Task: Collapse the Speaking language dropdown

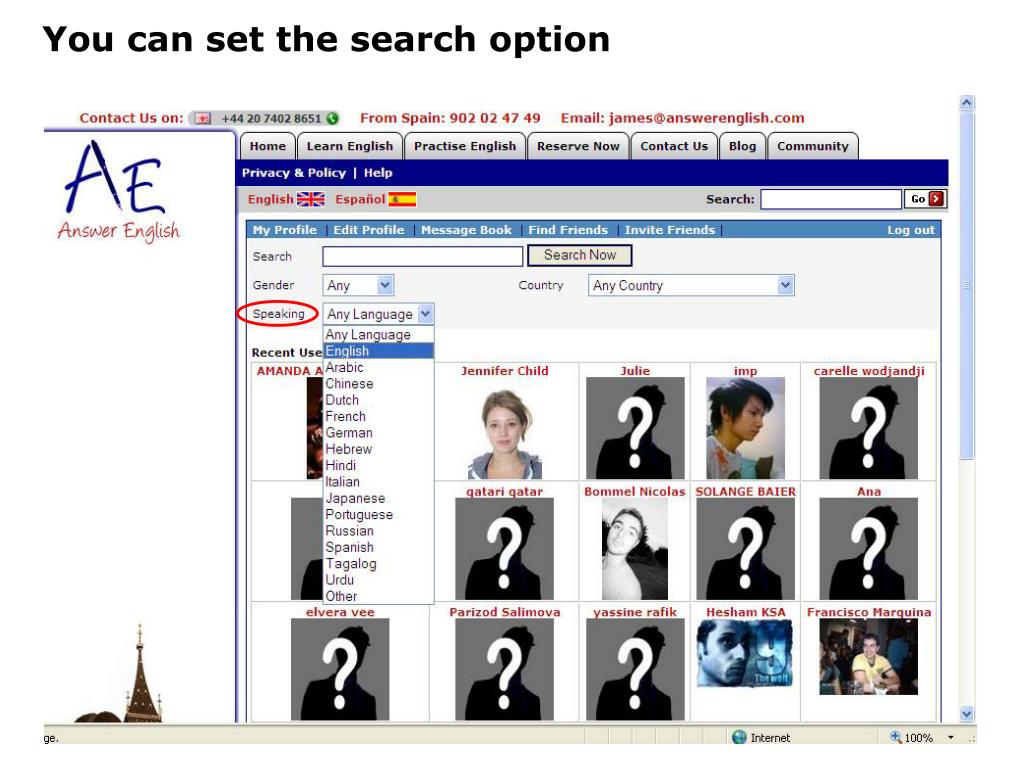Action: click(x=425, y=314)
